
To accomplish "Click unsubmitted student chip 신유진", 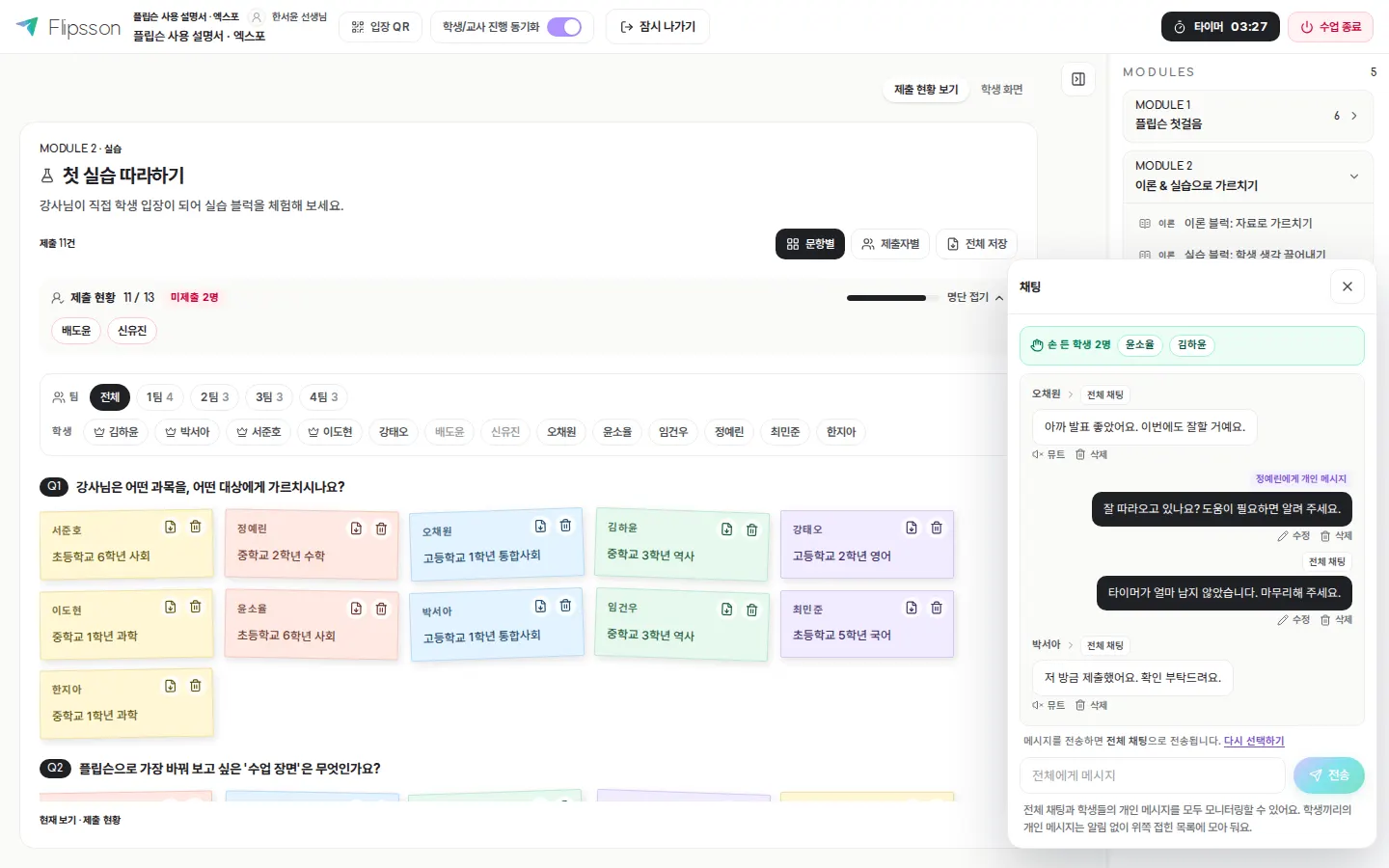I will click(132, 331).
